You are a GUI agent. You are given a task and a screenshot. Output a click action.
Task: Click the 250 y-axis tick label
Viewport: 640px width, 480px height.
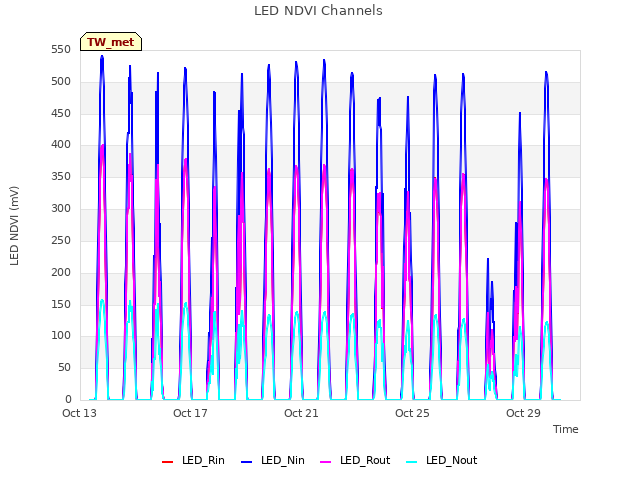pyautogui.click(x=61, y=240)
